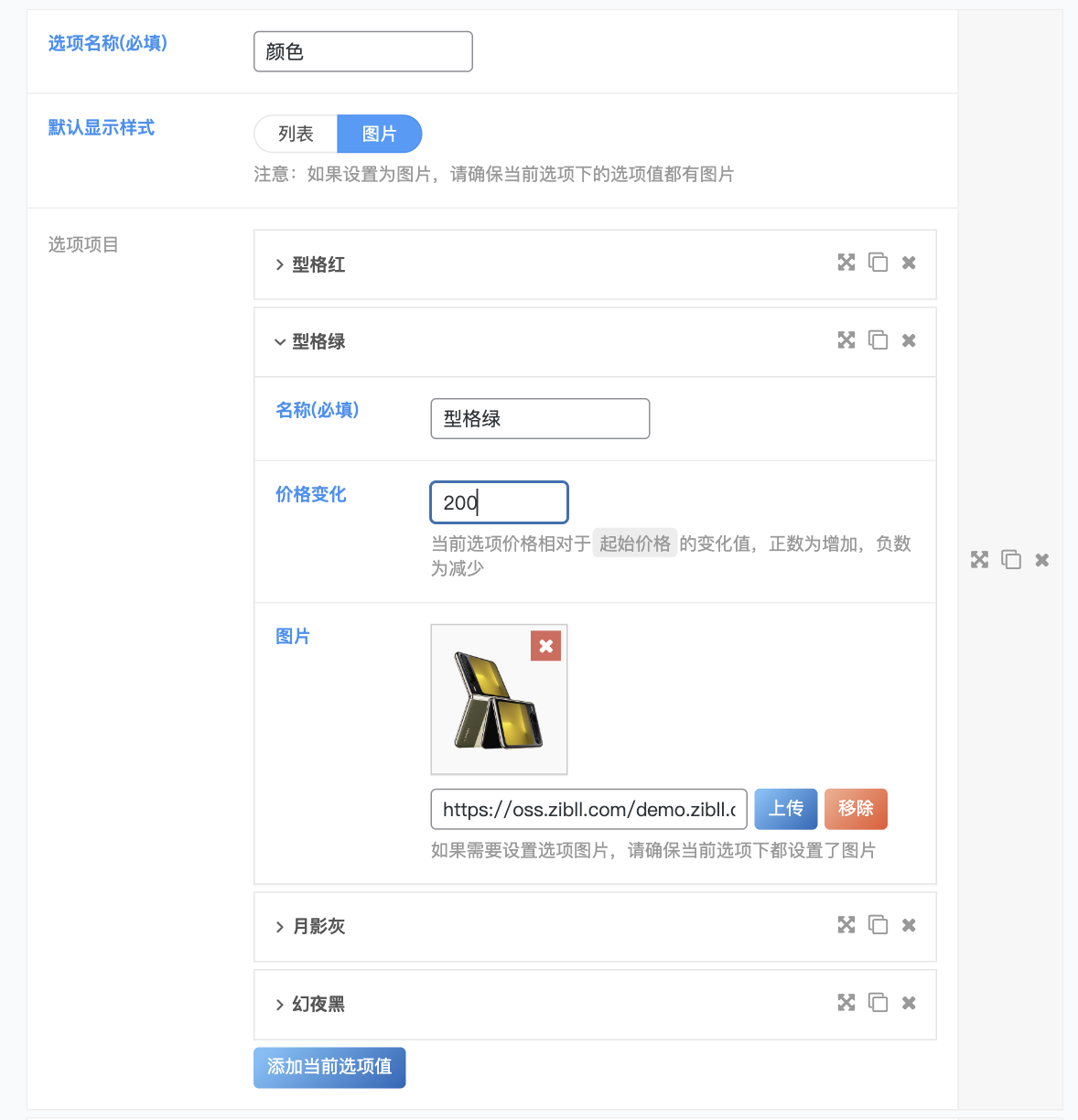Click the 添加当前选项值 button
1078x1120 pixels.
pos(329,1067)
